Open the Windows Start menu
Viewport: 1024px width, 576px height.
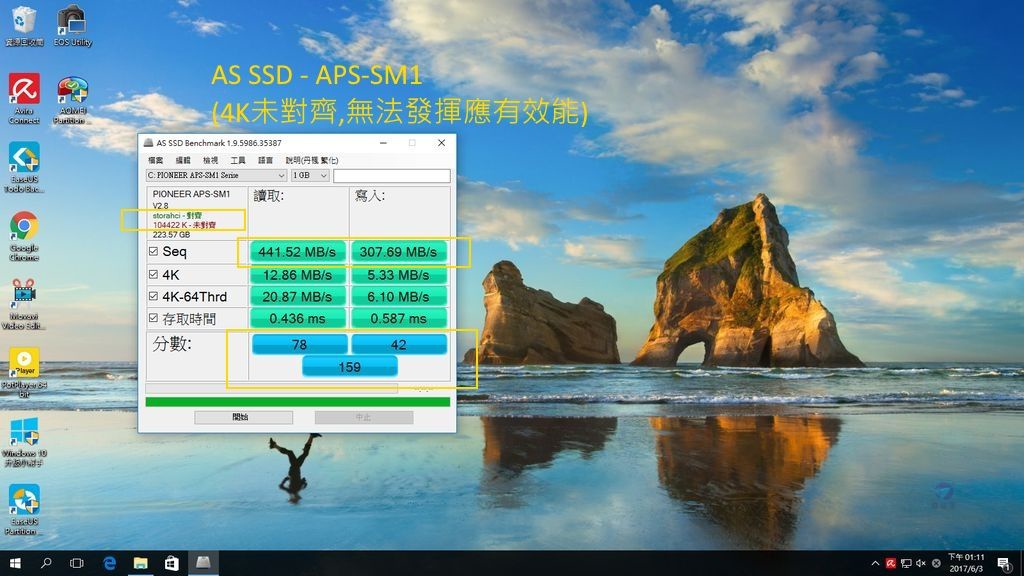click(15, 563)
